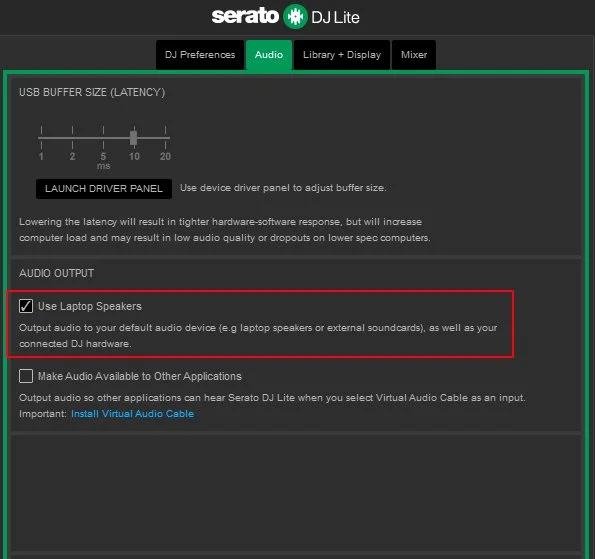Select the Audio tab
This screenshot has height=559, width=595.
click(x=269, y=55)
